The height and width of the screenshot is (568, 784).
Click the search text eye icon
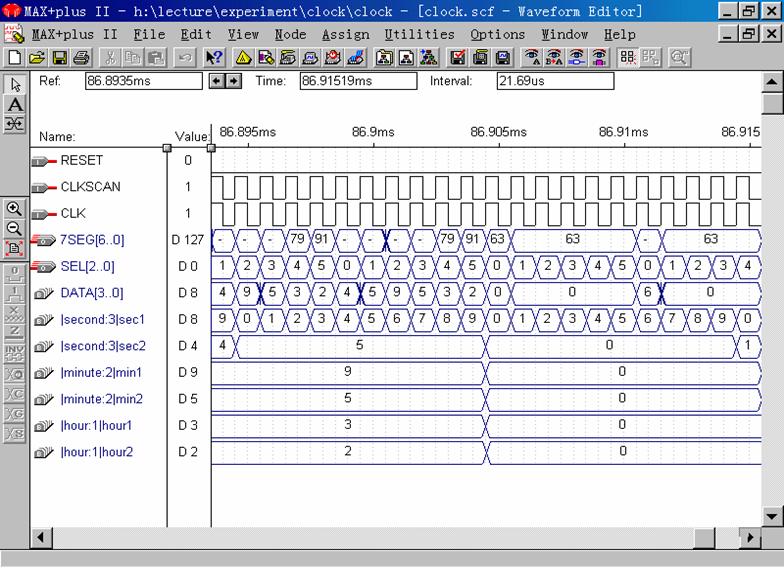[x=532, y=58]
